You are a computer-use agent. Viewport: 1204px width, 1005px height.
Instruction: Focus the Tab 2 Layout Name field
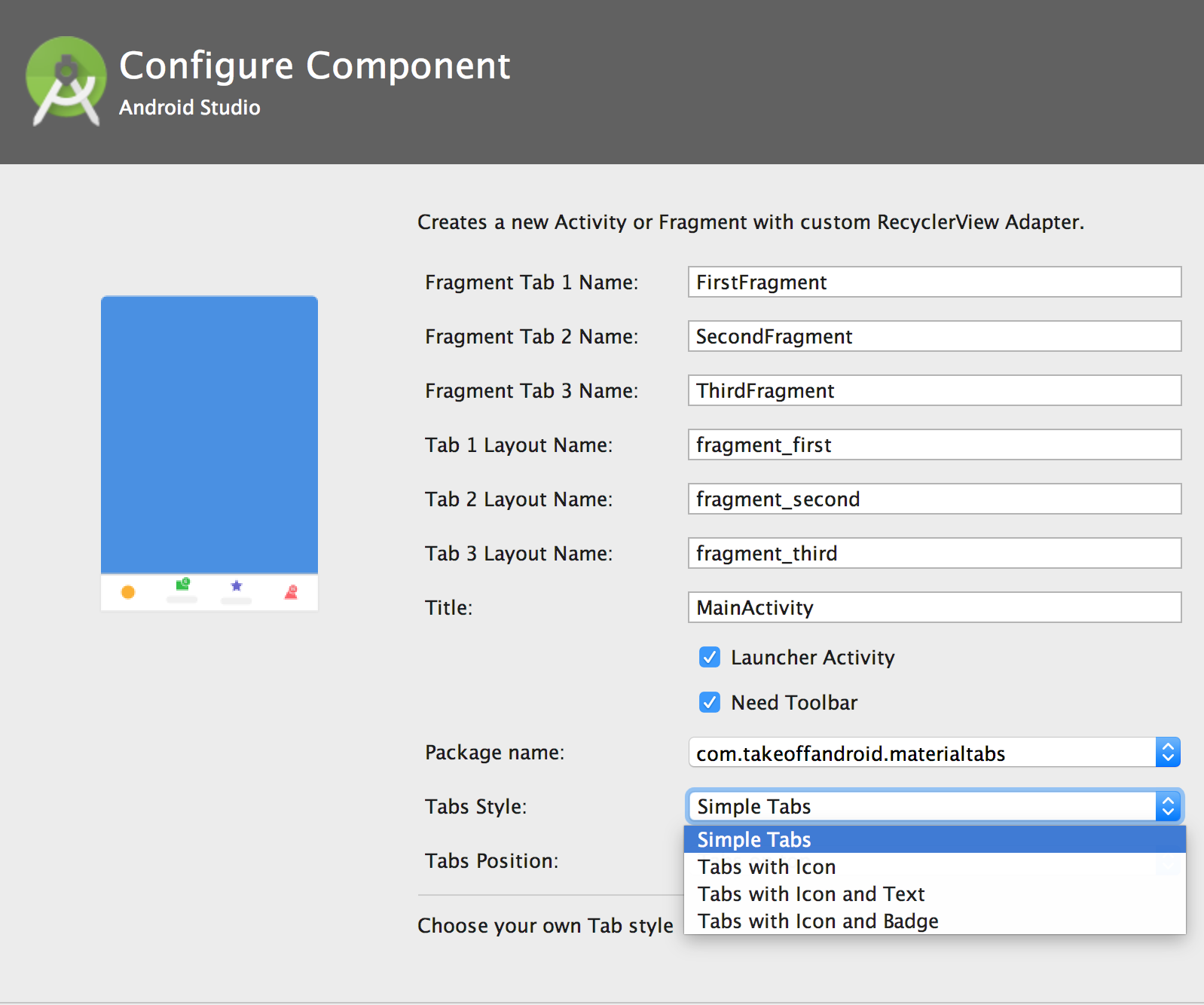point(934,499)
